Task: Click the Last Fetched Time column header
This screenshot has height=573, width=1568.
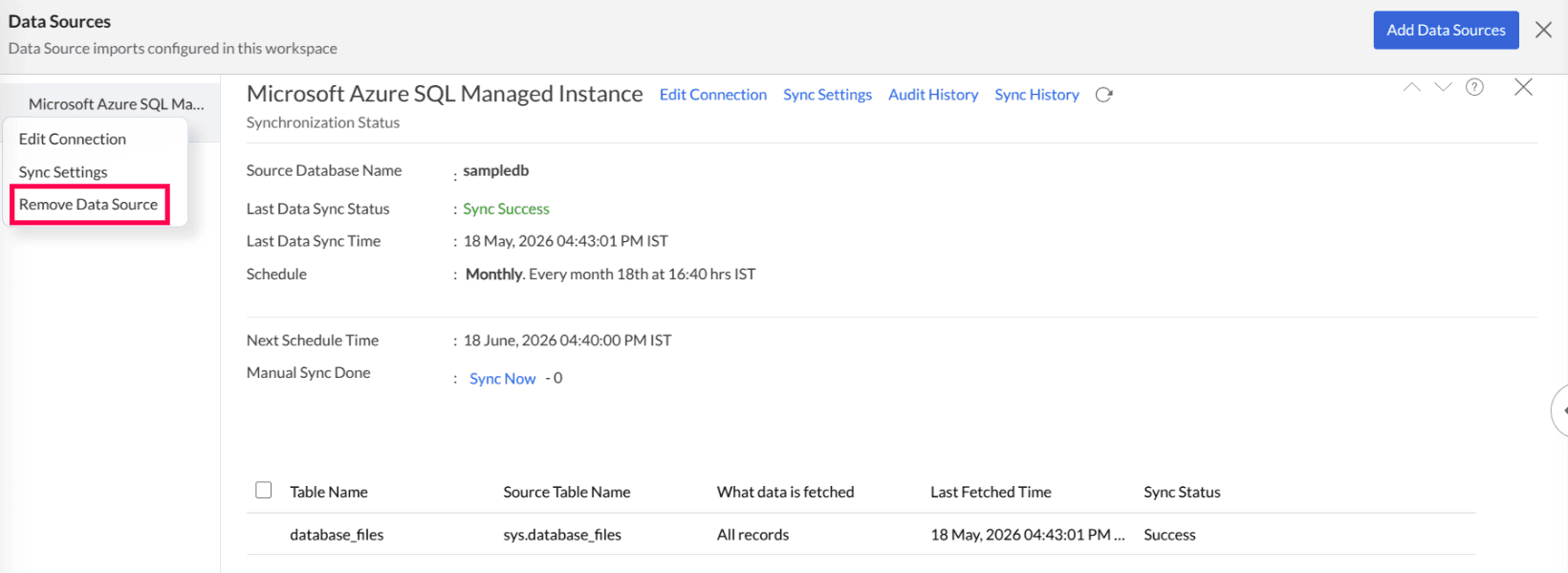Action: point(991,492)
